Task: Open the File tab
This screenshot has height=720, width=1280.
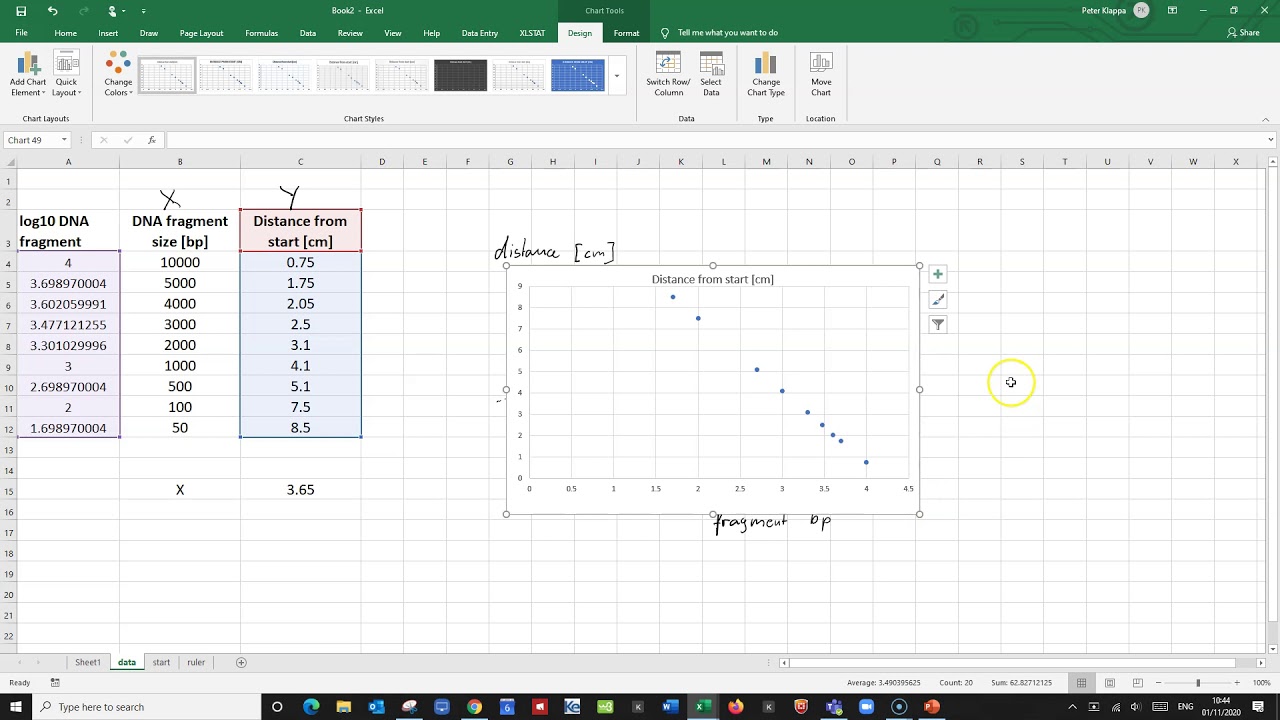Action: coord(21,33)
